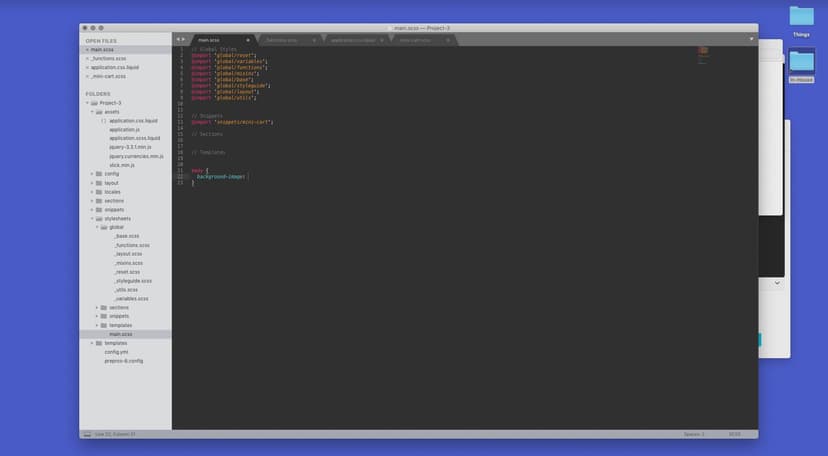
Task: Expand the config folder
Action: coord(92,174)
